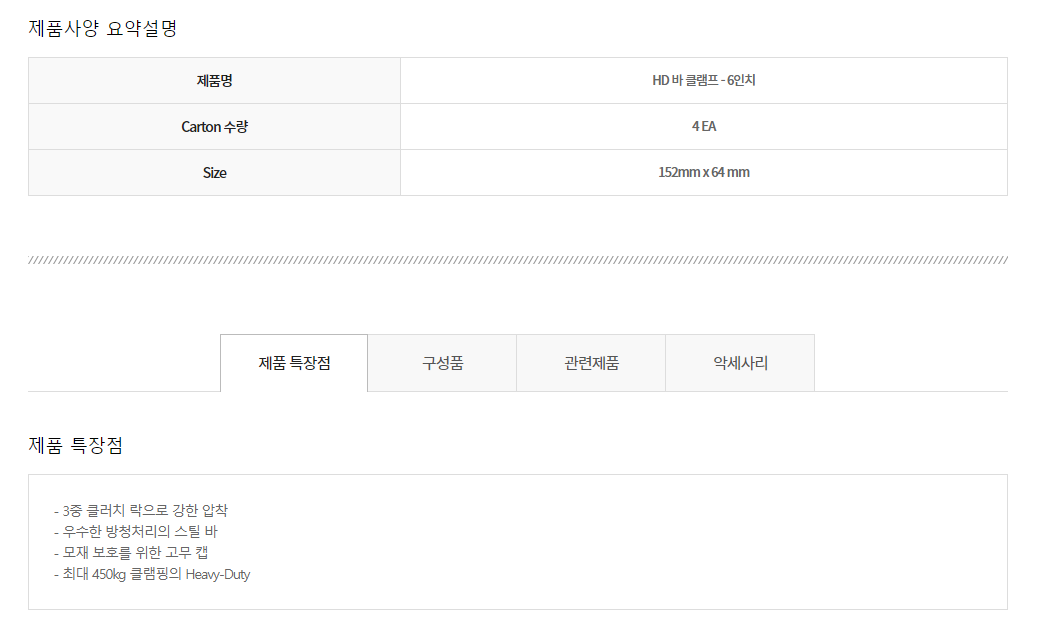Image resolution: width=1042 pixels, height=629 pixels.
Task: Click the 모재 보호를 위한 고무 캡 line
Action: click(131, 553)
